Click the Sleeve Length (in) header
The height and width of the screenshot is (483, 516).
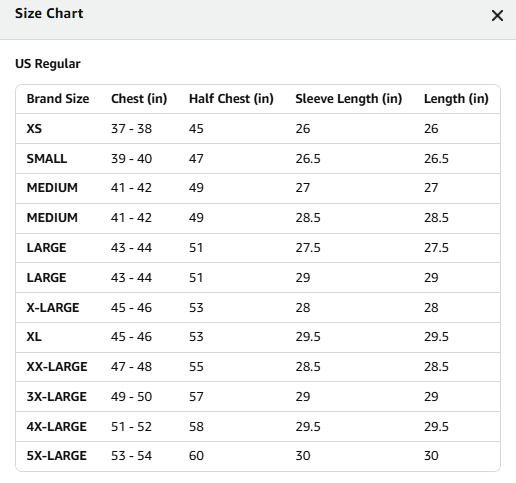(348, 99)
